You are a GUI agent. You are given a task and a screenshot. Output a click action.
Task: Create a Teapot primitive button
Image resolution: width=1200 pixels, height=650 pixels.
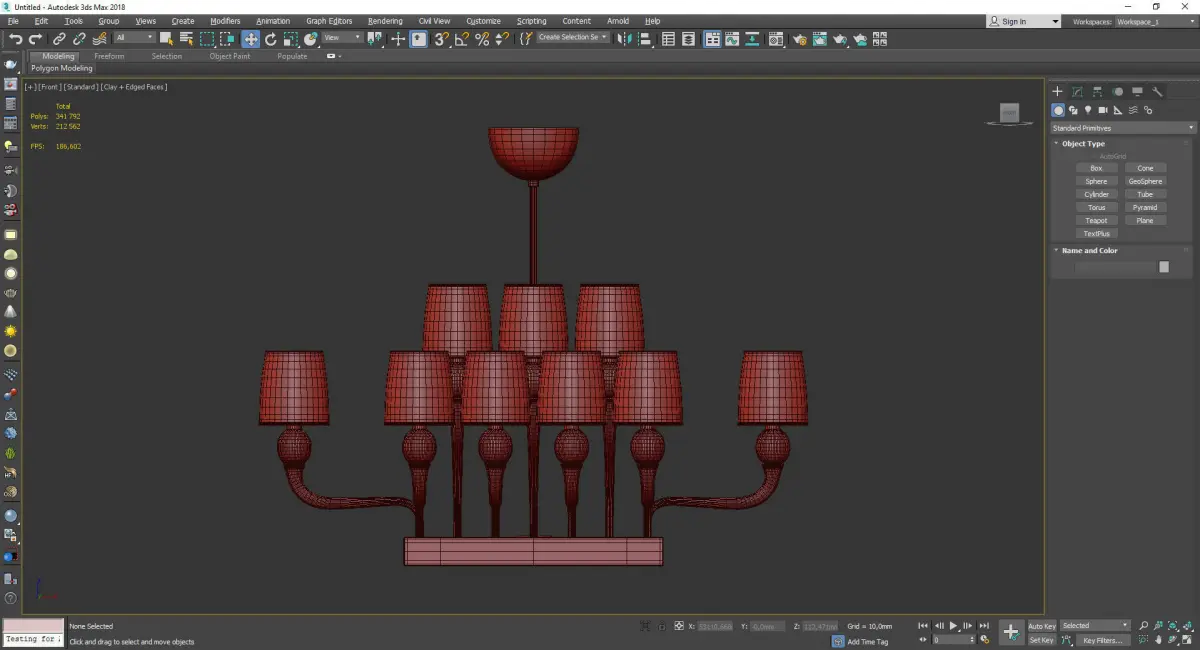[x=1096, y=220]
